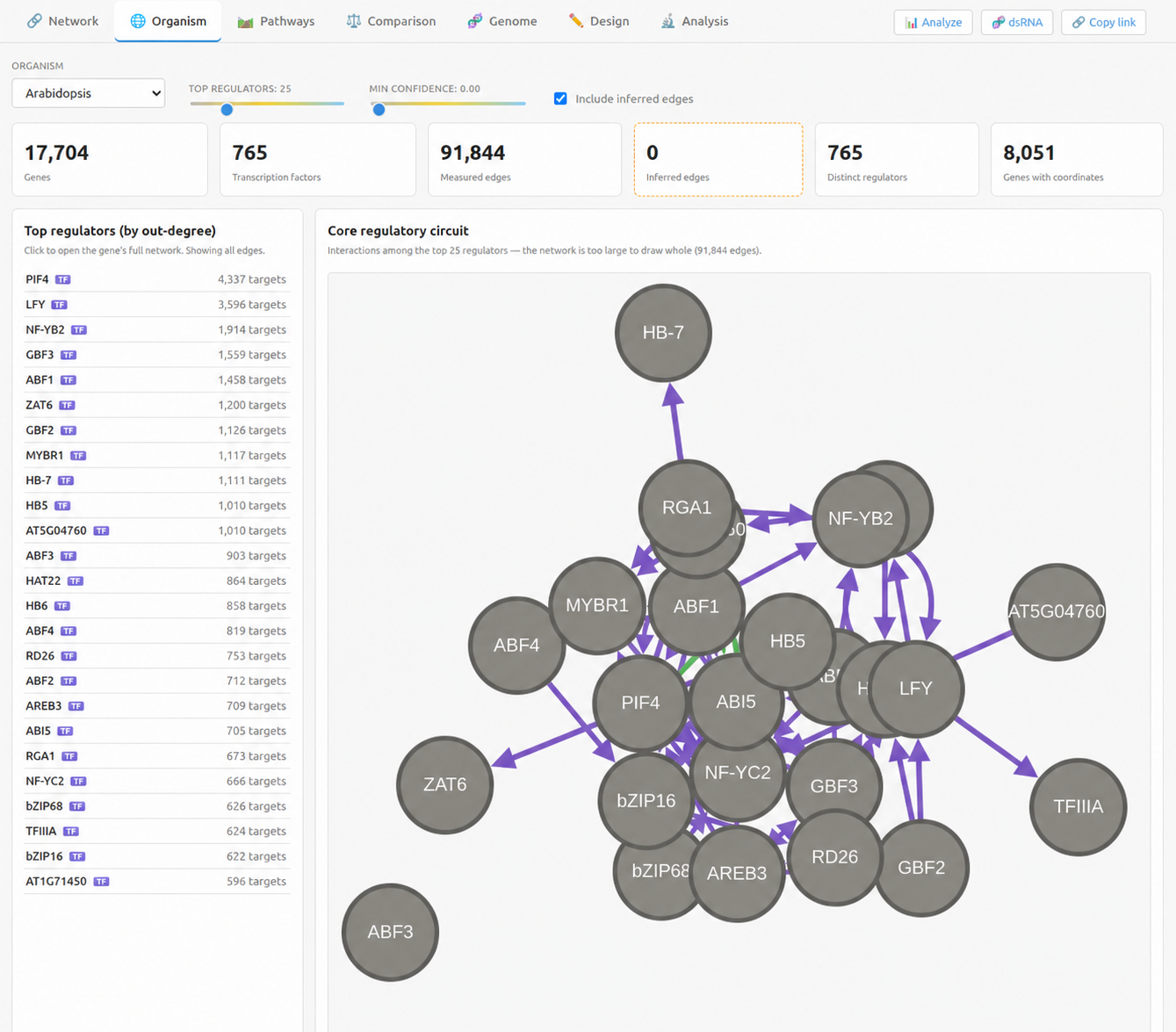This screenshot has height=1032, width=1176.
Task: Click bZIP16 row showing 622 targets
Action: [x=155, y=856]
